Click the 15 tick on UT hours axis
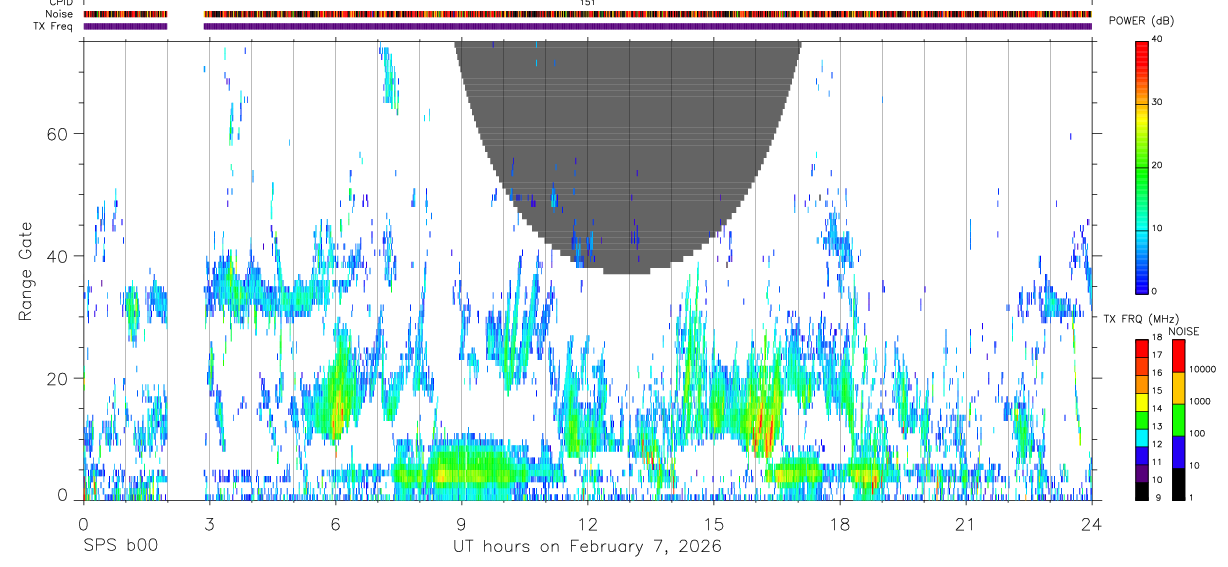Viewport: 1228px width, 567px height. click(x=713, y=524)
